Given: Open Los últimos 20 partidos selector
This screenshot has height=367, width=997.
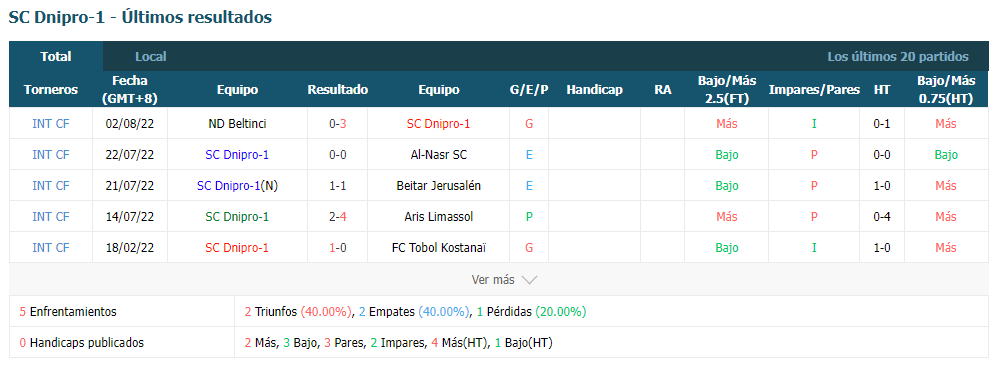Looking at the screenshot, I should point(898,57).
